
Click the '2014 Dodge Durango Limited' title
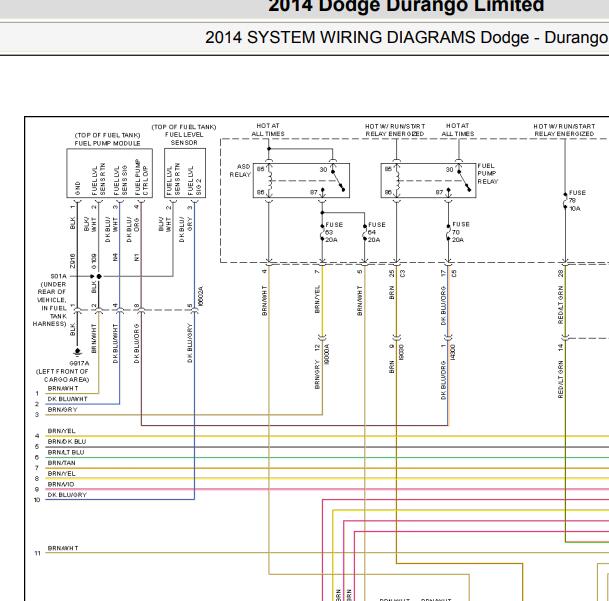[406, 6]
